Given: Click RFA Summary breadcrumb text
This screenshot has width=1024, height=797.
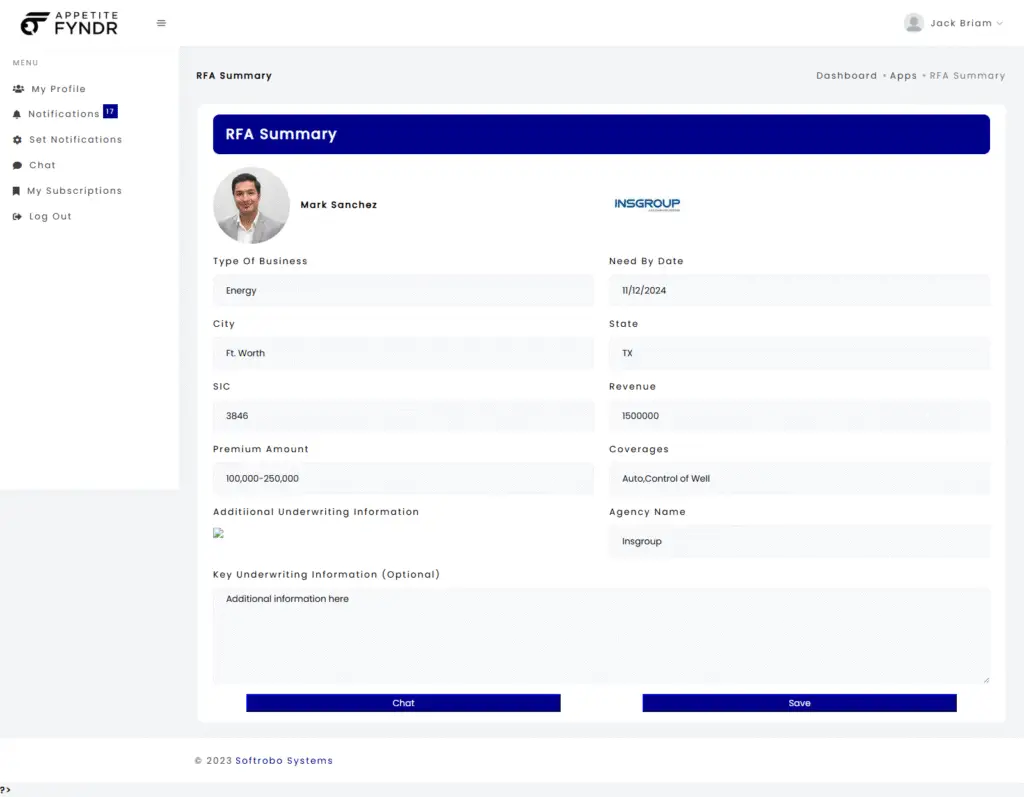Looking at the screenshot, I should 967,76.
